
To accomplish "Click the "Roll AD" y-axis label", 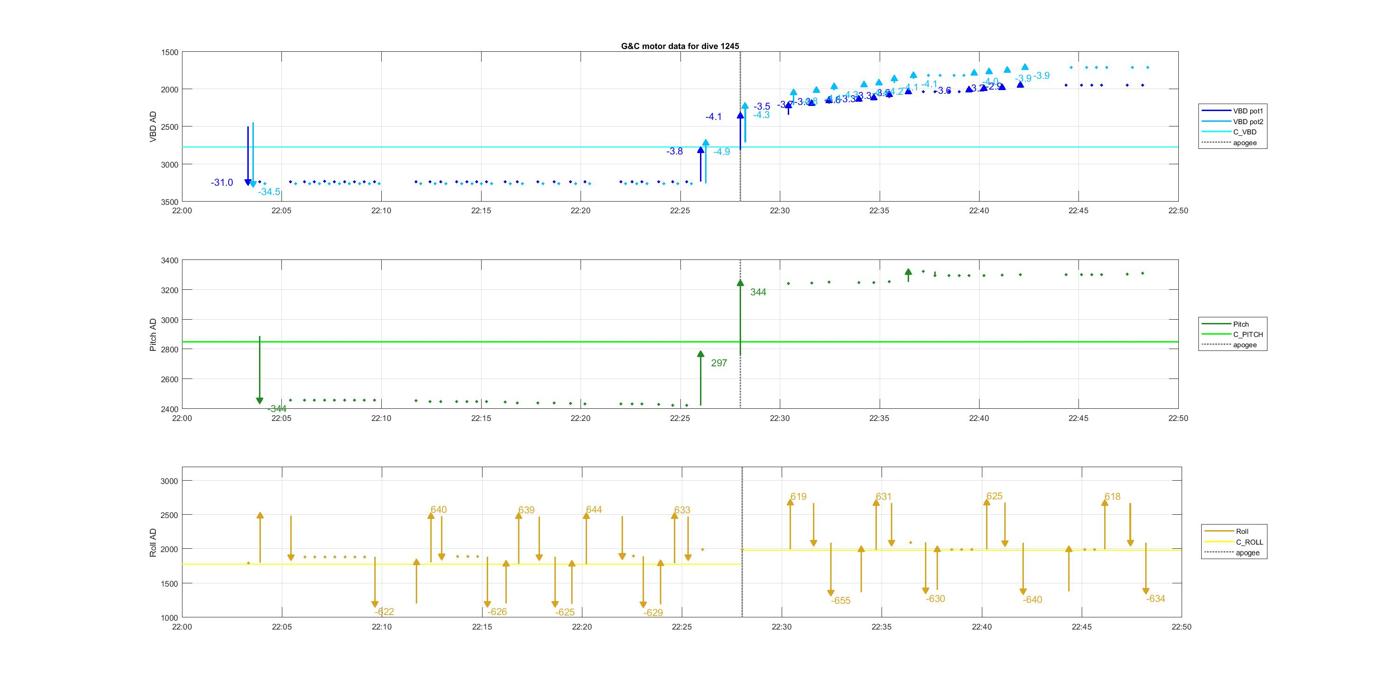I will (x=153, y=541).
